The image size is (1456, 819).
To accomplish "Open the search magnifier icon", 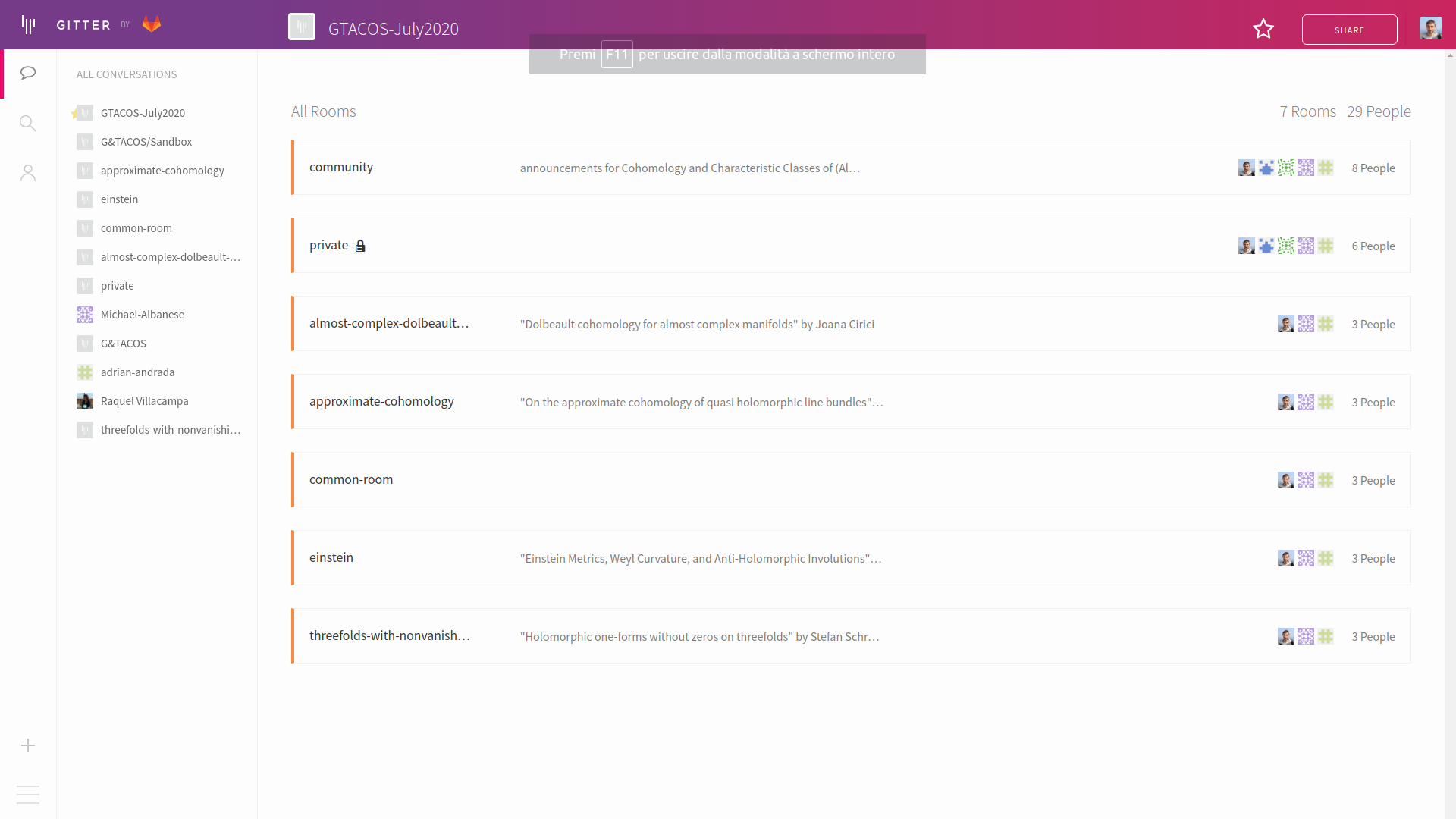I will [x=28, y=123].
